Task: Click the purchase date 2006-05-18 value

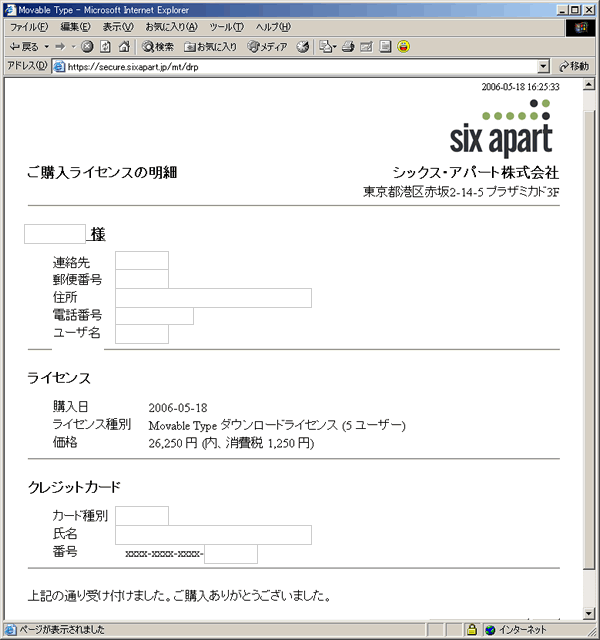Action: (x=178, y=408)
